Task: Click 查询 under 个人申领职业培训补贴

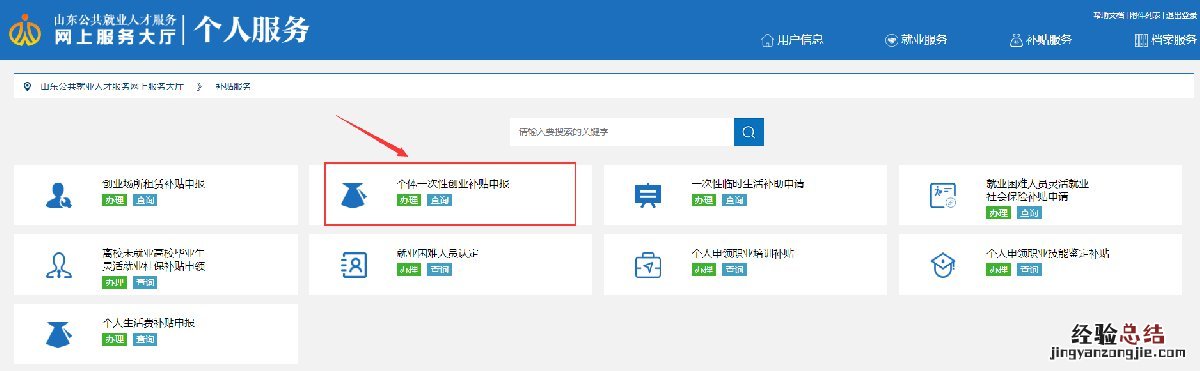Action: [734, 270]
